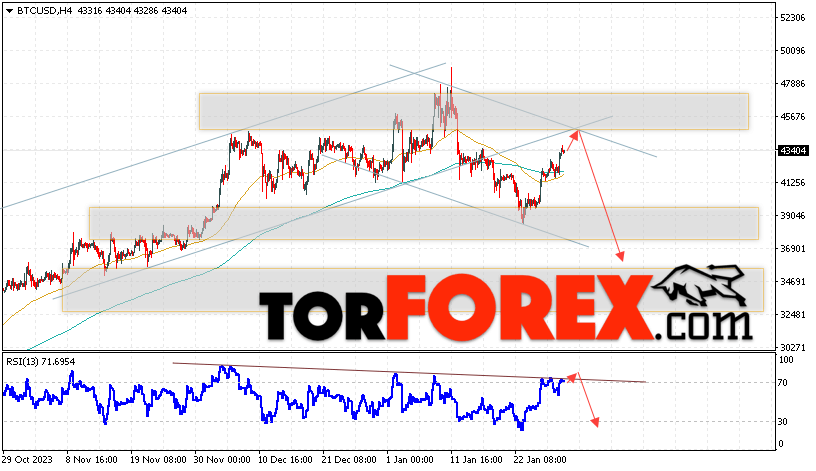Viewport: 816px width, 471px height.
Task: Select the 22 Jan 08:00 date label
Action: (x=540, y=460)
